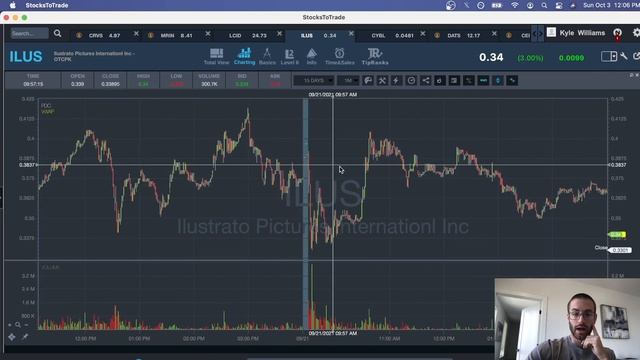Toggle the teal bar chart toolbar button
This screenshot has width=640, height=360.
click(x=483, y=80)
